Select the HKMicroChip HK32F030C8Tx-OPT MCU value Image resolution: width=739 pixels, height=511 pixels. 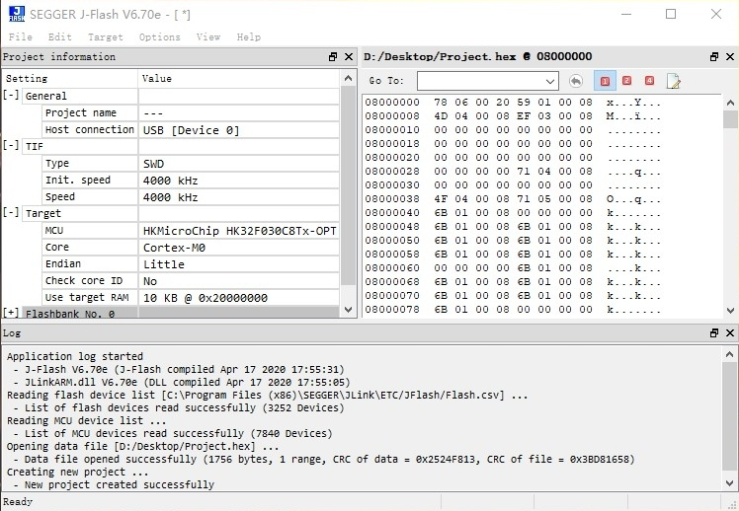point(239,231)
